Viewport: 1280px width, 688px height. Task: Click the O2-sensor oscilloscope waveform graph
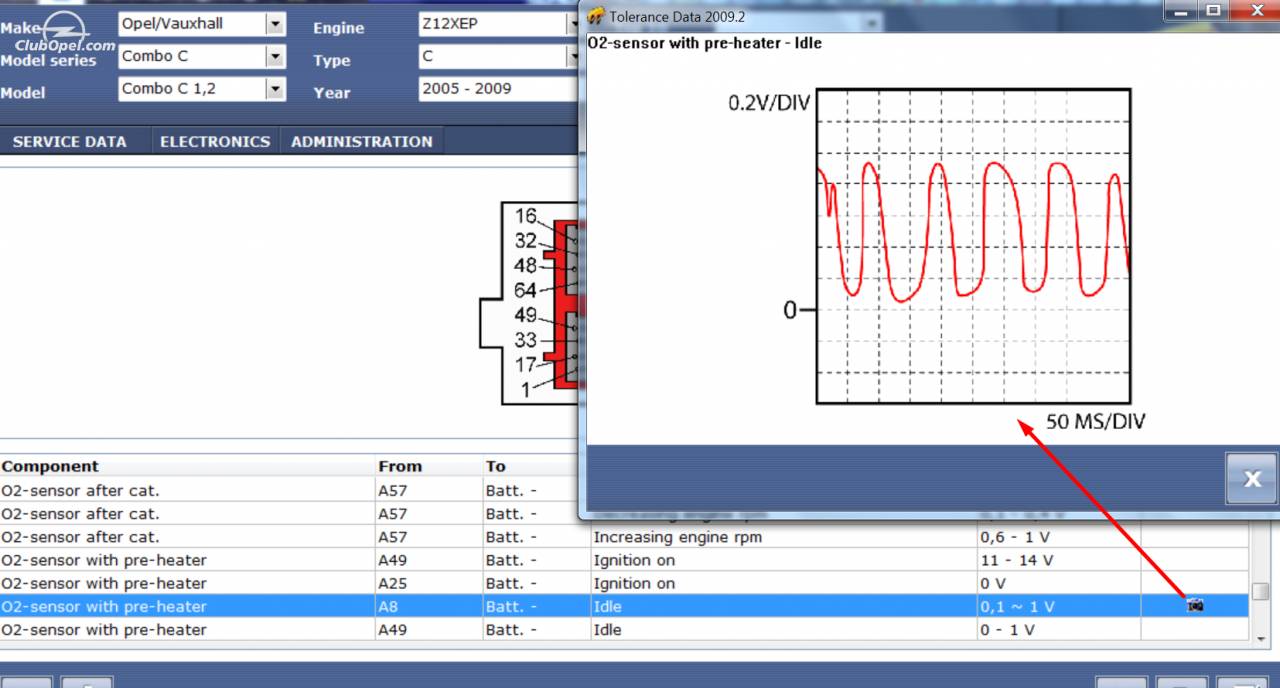973,246
